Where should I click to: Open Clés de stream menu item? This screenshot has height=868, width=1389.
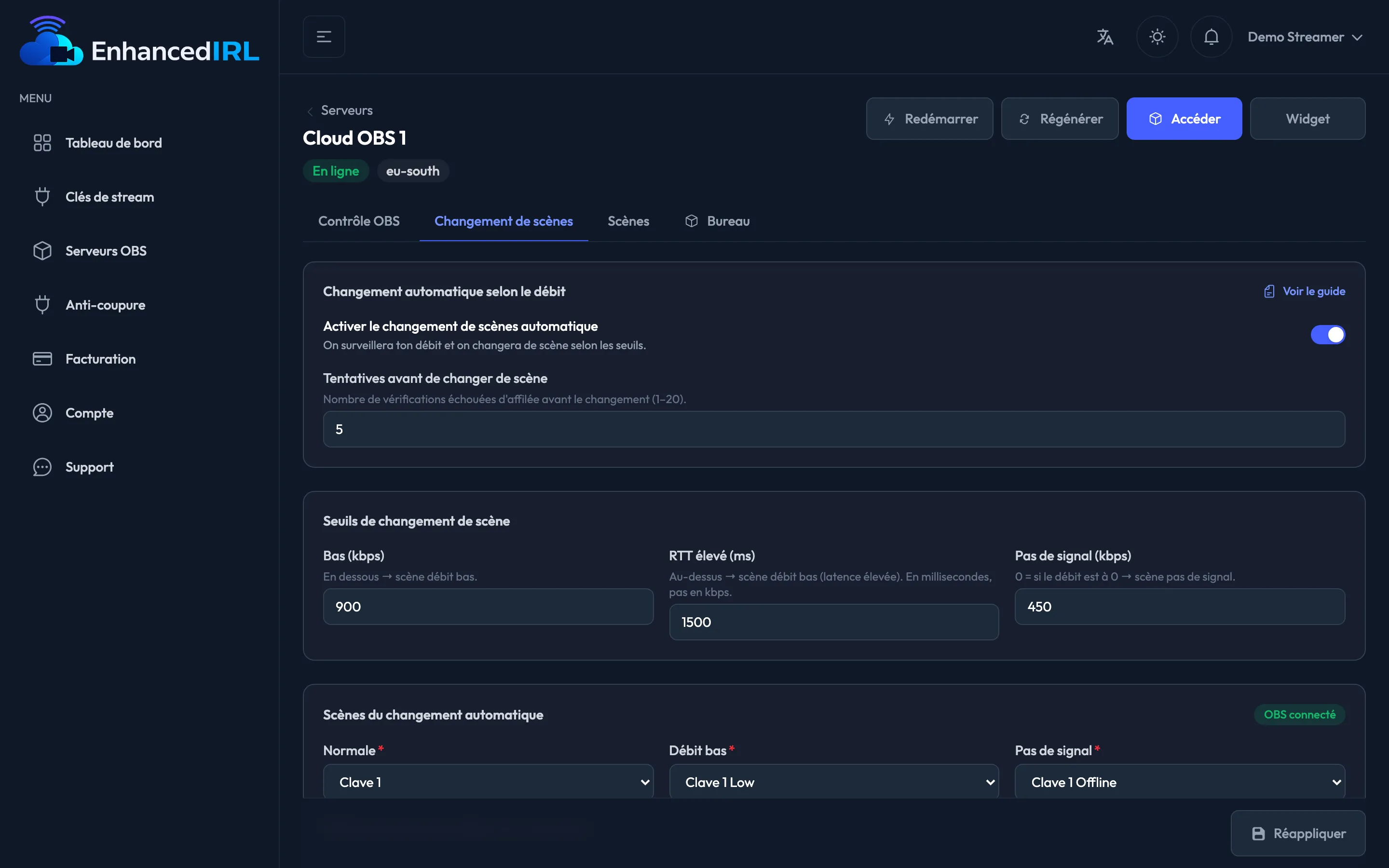(139, 197)
